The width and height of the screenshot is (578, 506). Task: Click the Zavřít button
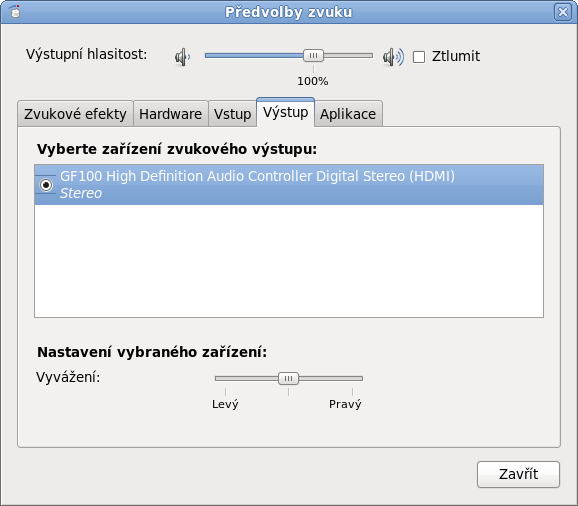coord(518,474)
